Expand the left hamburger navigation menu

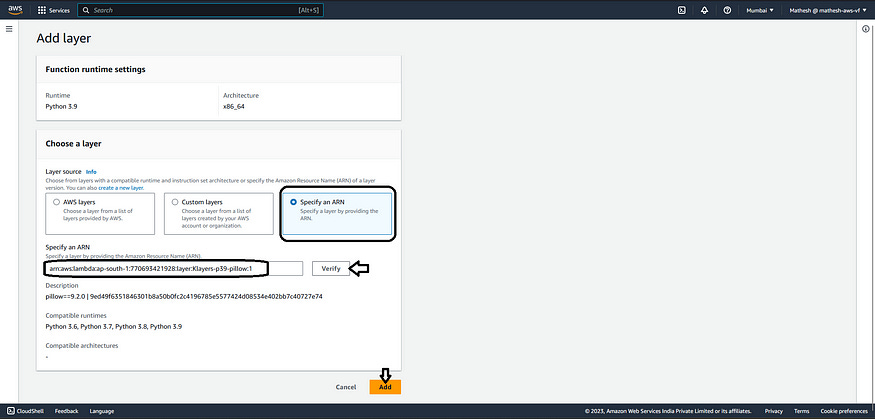click(x=9, y=29)
